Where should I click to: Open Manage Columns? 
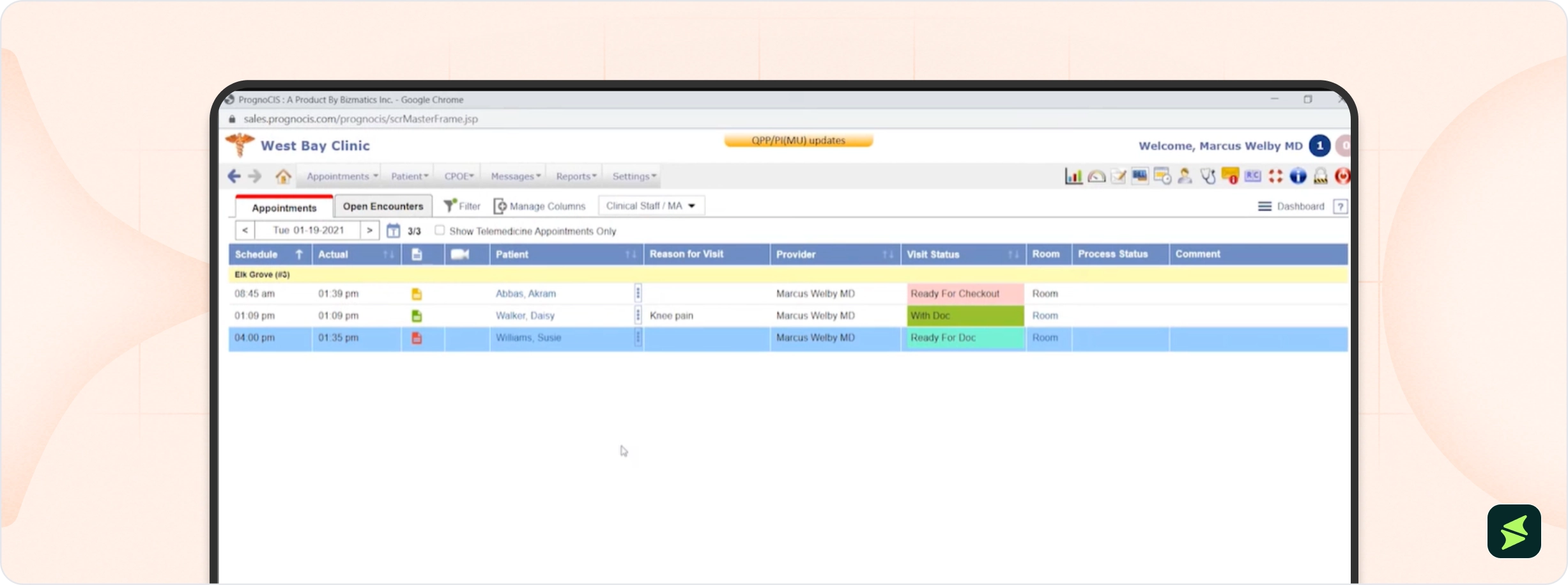pyautogui.click(x=540, y=206)
